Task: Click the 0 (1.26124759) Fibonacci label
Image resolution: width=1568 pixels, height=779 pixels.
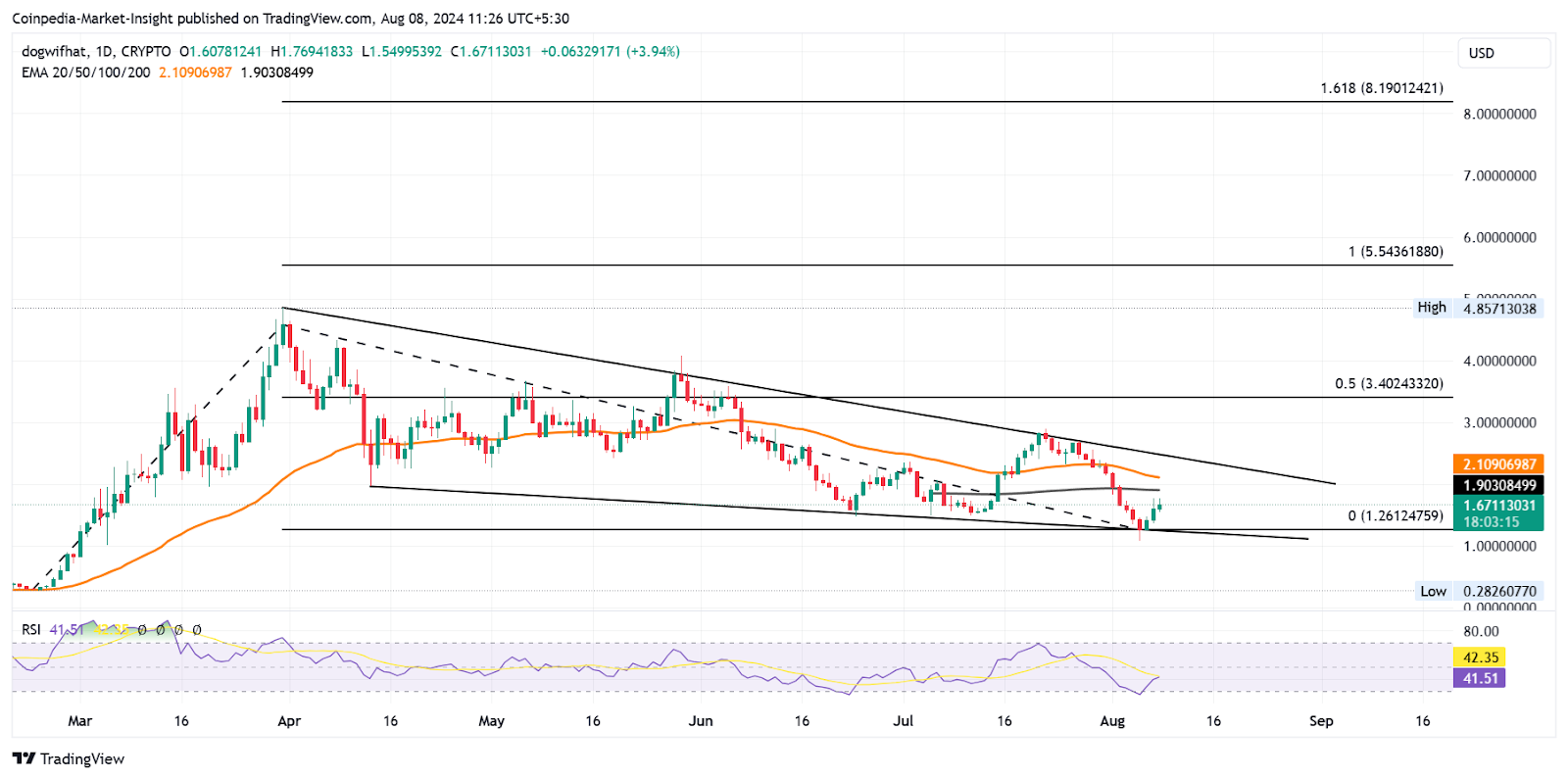Action: tap(1396, 515)
